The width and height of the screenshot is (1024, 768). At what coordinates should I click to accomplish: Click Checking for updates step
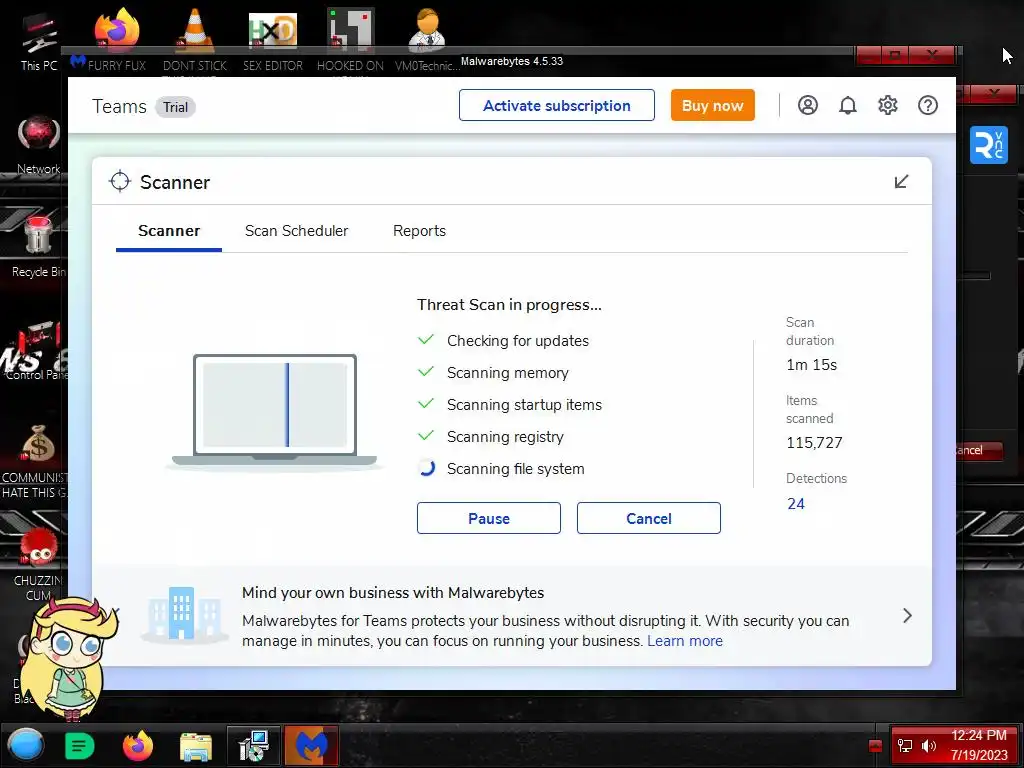point(517,341)
